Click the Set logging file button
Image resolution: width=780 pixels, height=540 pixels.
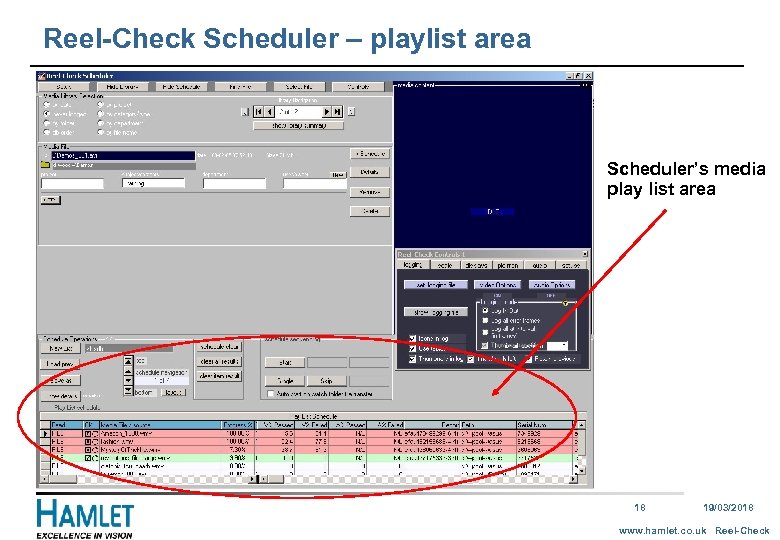[436, 285]
